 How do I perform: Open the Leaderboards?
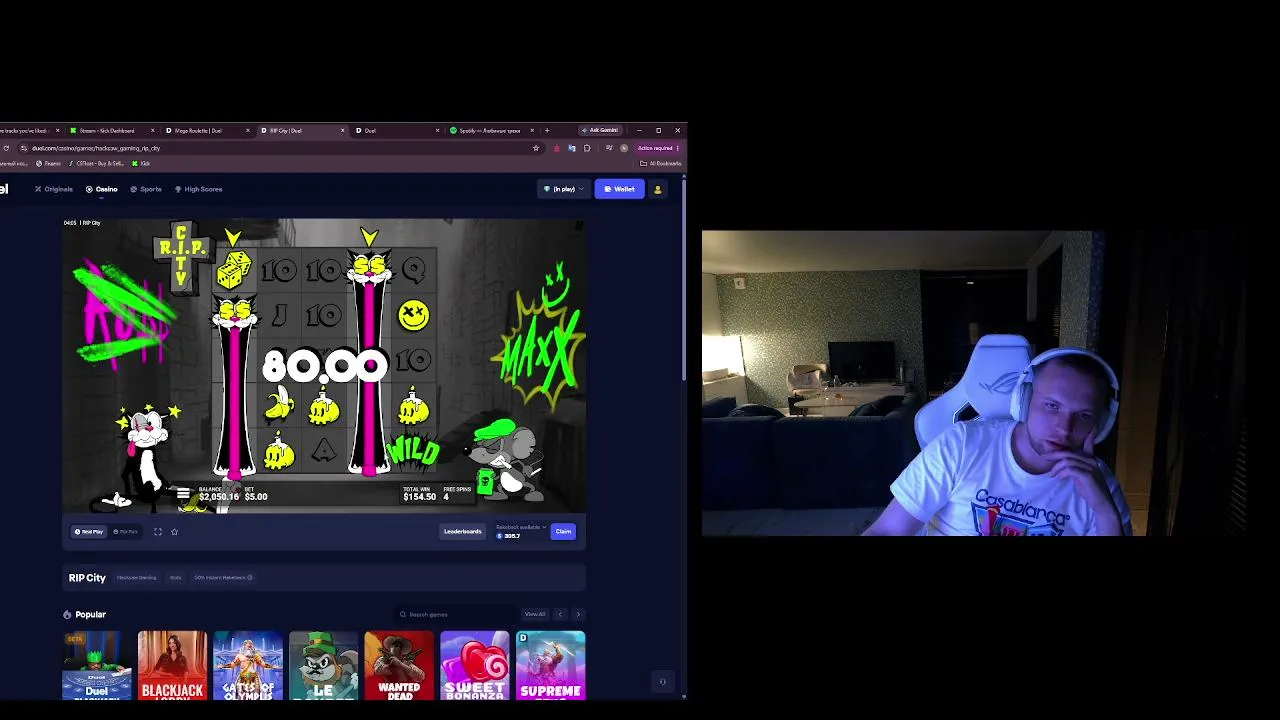click(462, 532)
